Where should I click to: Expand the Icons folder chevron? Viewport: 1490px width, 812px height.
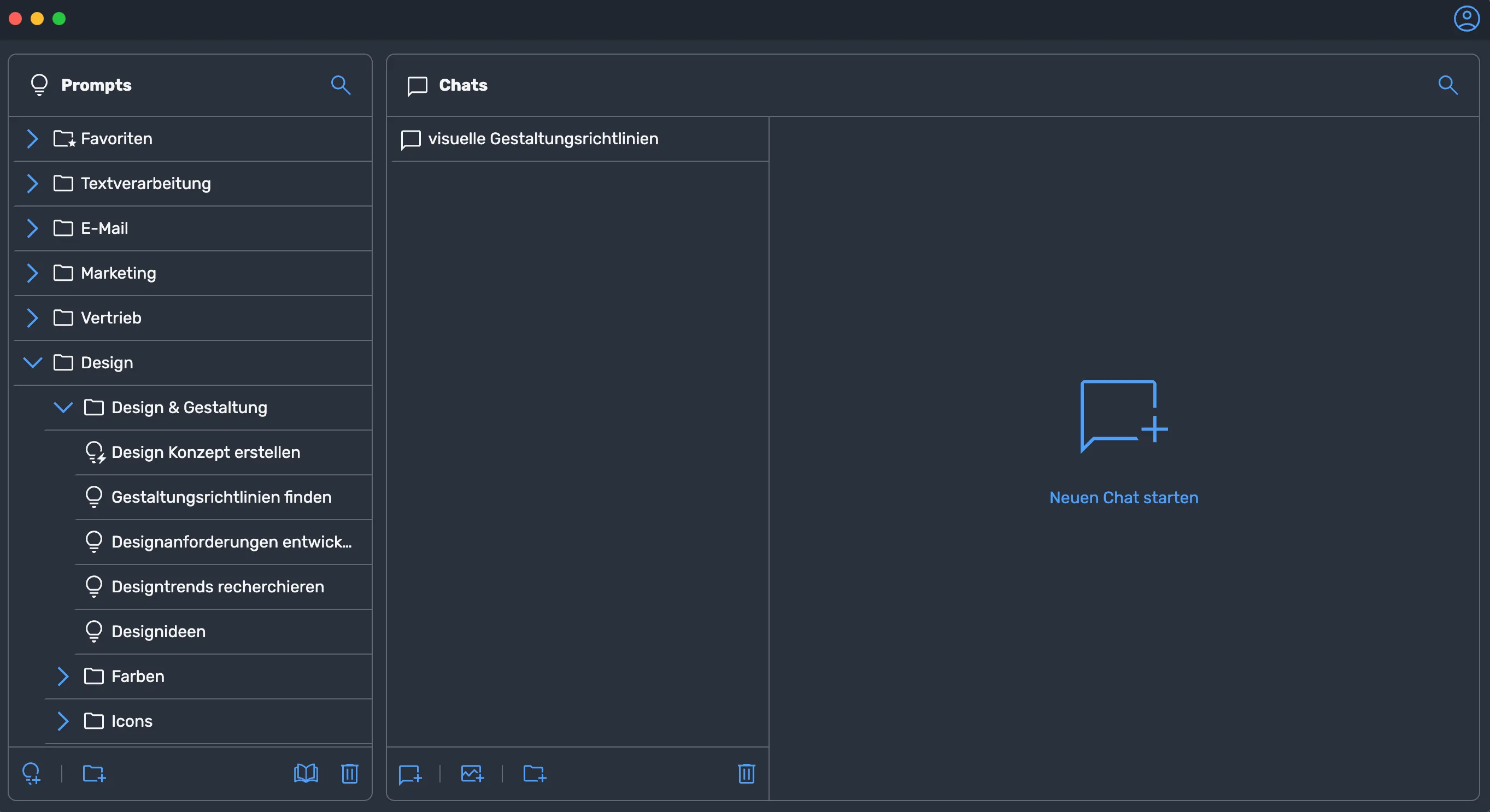pyautogui.click(x=63, y=721)
